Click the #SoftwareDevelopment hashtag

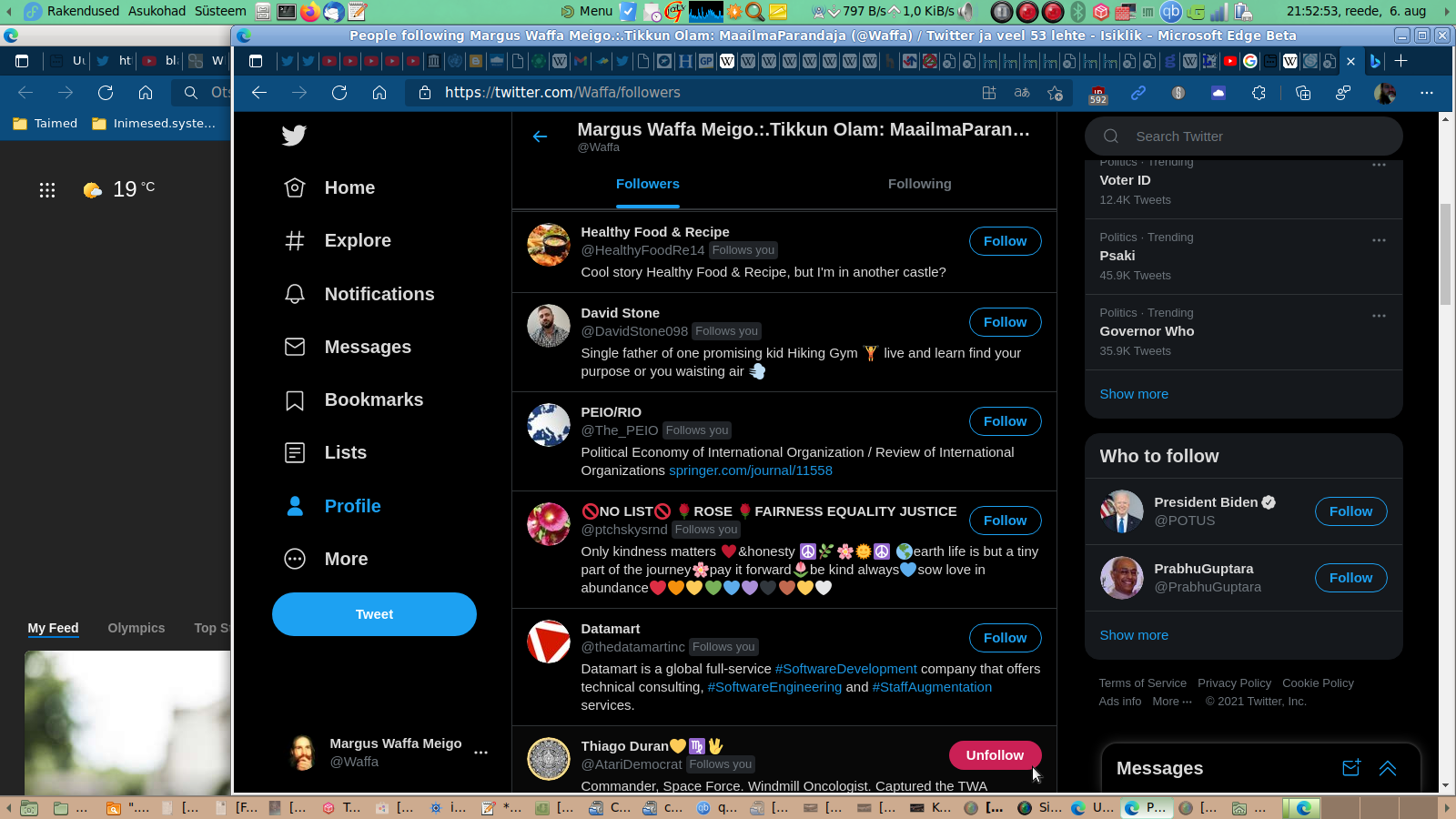(x=846, y=669)
